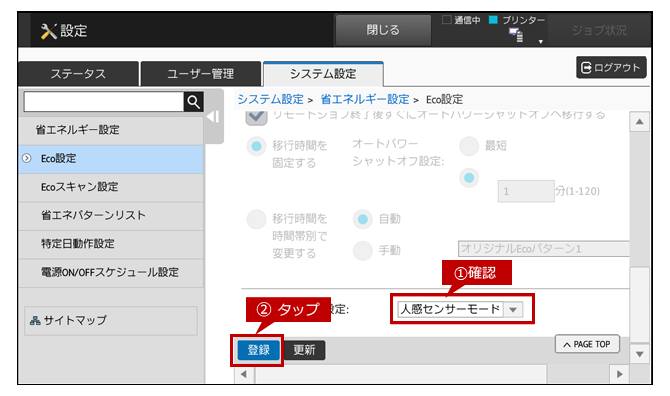This screenshot has height=396, width=670.
Task: Click the sidebar search input field
Action: (104, 102)
